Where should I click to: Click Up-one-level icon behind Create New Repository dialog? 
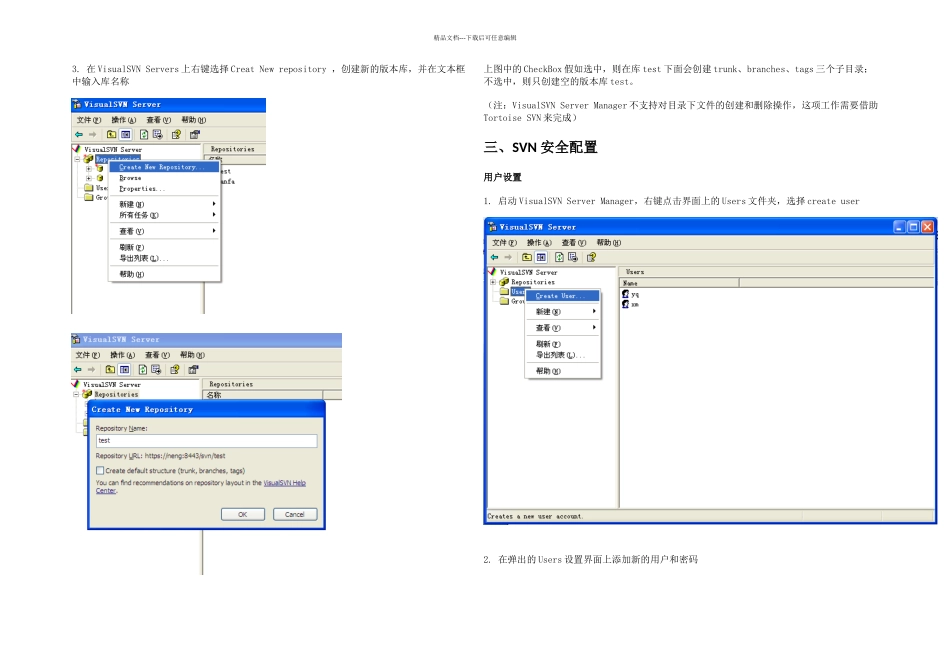tap(110, 370)
